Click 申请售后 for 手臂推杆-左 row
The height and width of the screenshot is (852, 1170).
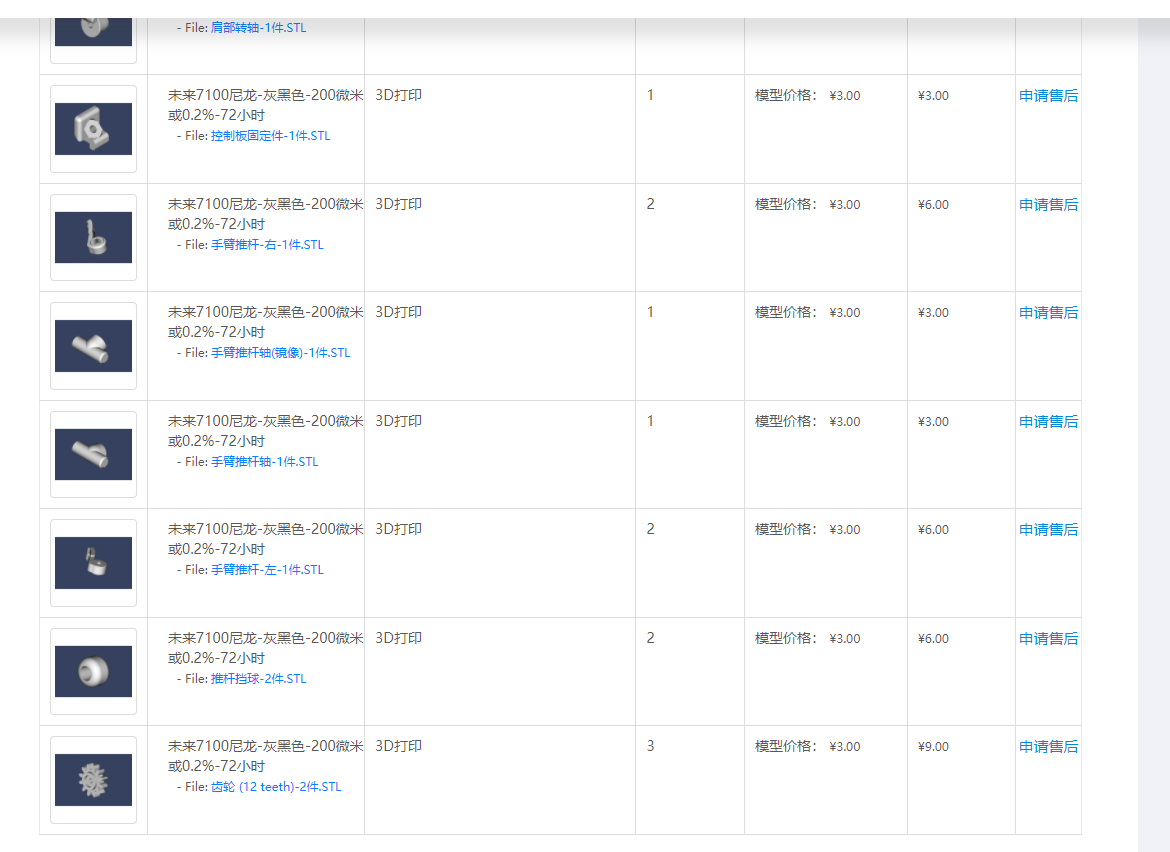pyautogui.click(x=1048, y=530)
